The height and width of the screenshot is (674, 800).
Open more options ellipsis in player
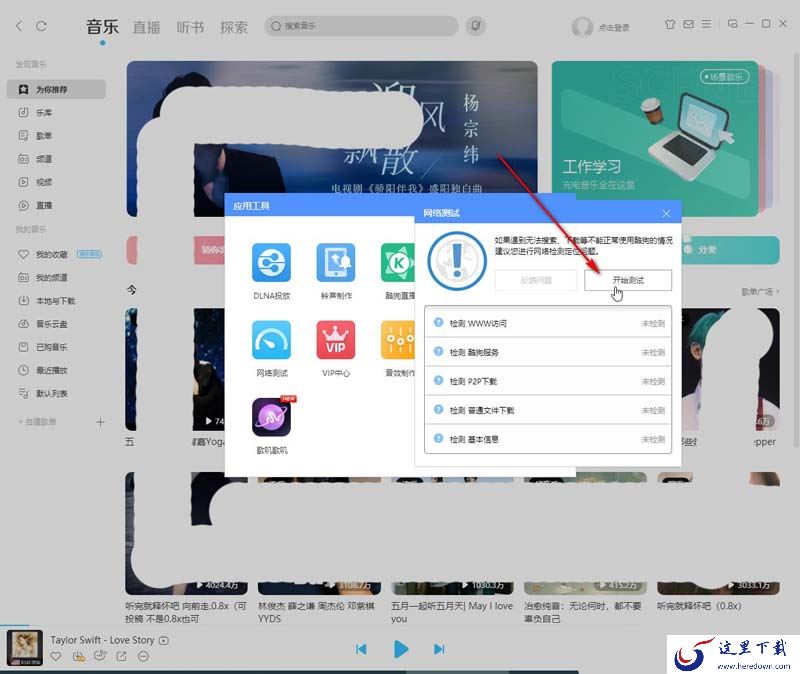click(x=143, y=657)
